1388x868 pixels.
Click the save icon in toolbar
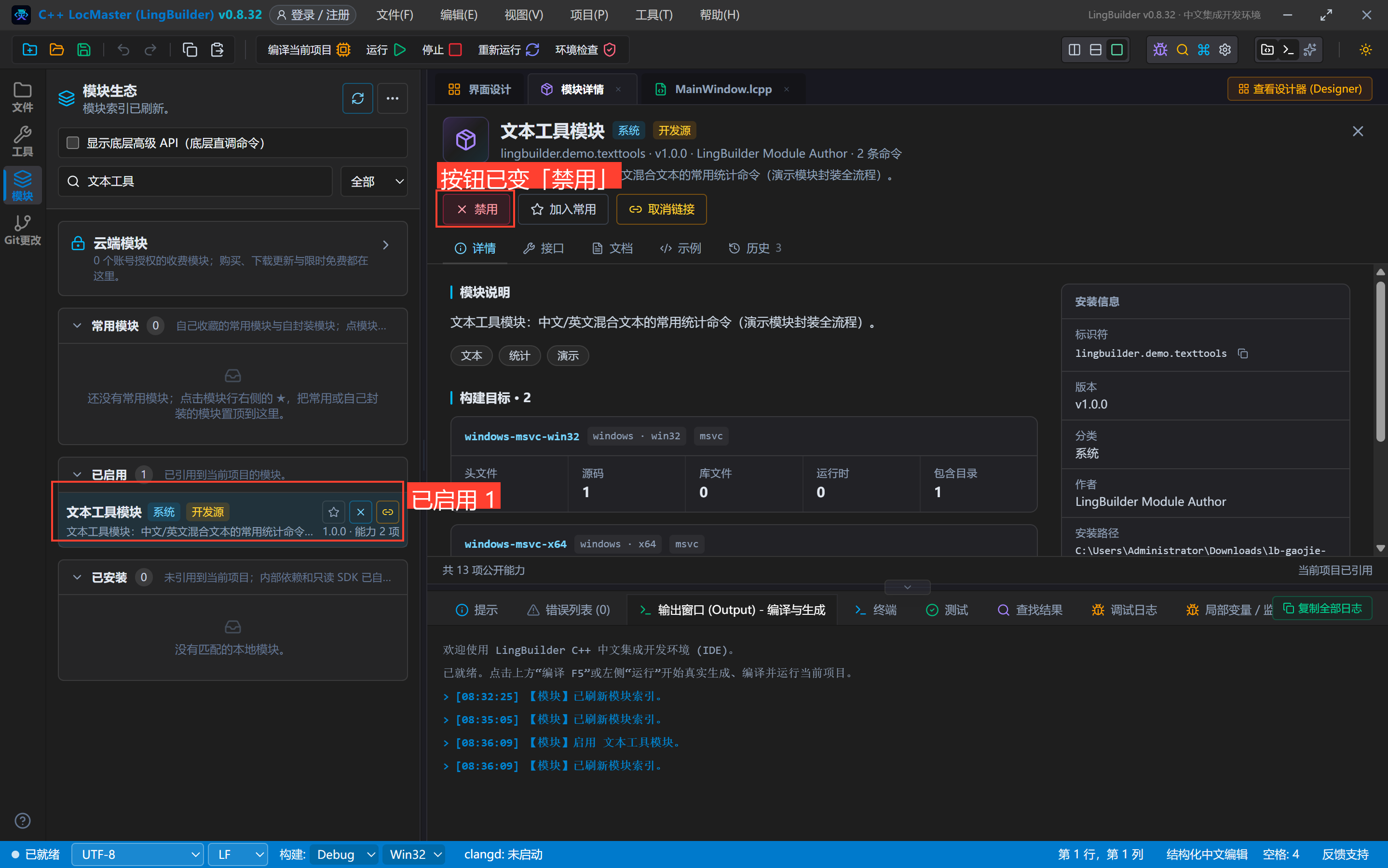84,49
